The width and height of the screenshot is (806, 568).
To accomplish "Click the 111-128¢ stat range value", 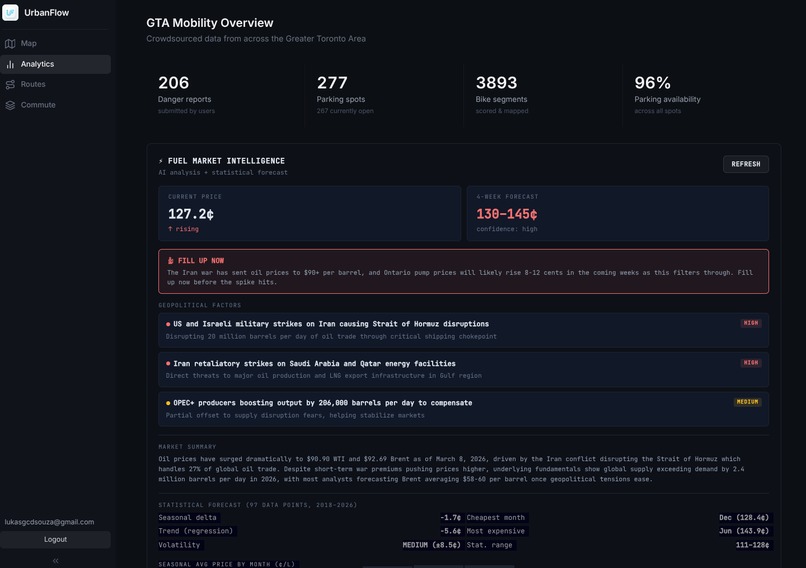I will click(x=752, y=545).
